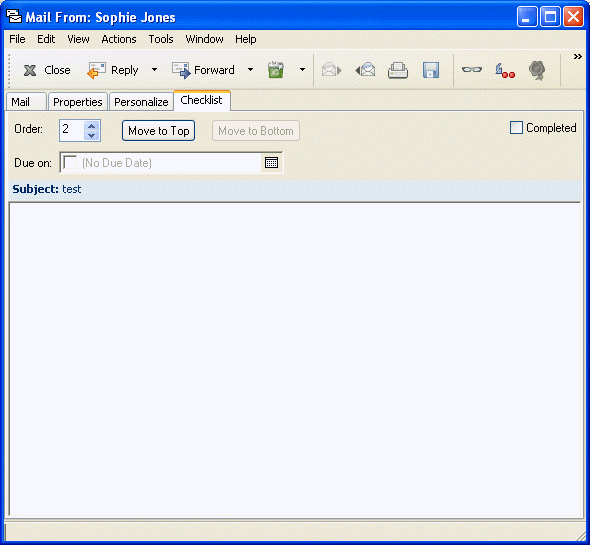The width and height of the screenshot is (590, 545).
Task: Select the Checklist tab
Action: pyautogui.click(x=202, y=100)
